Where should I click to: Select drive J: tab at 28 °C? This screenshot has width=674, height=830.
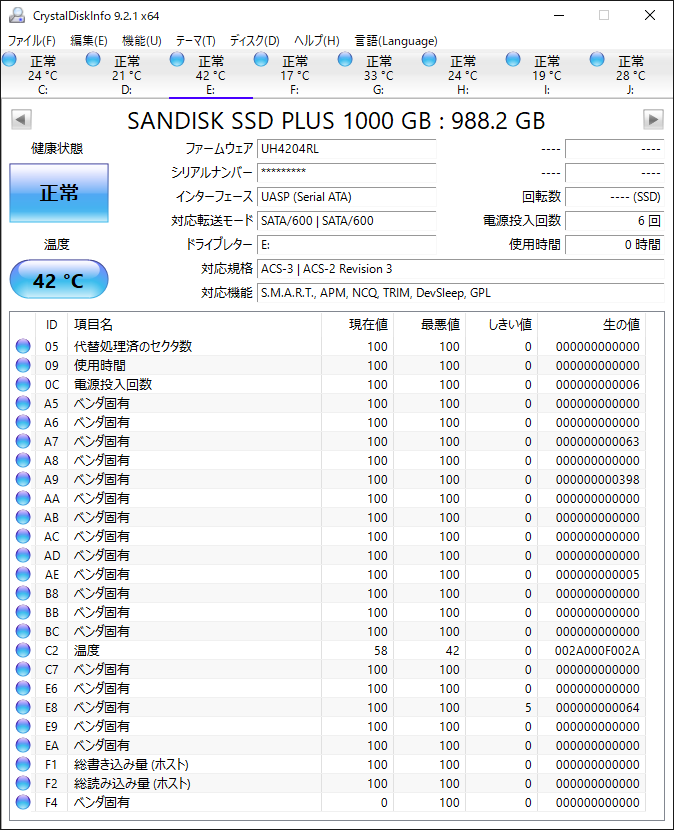631,75
